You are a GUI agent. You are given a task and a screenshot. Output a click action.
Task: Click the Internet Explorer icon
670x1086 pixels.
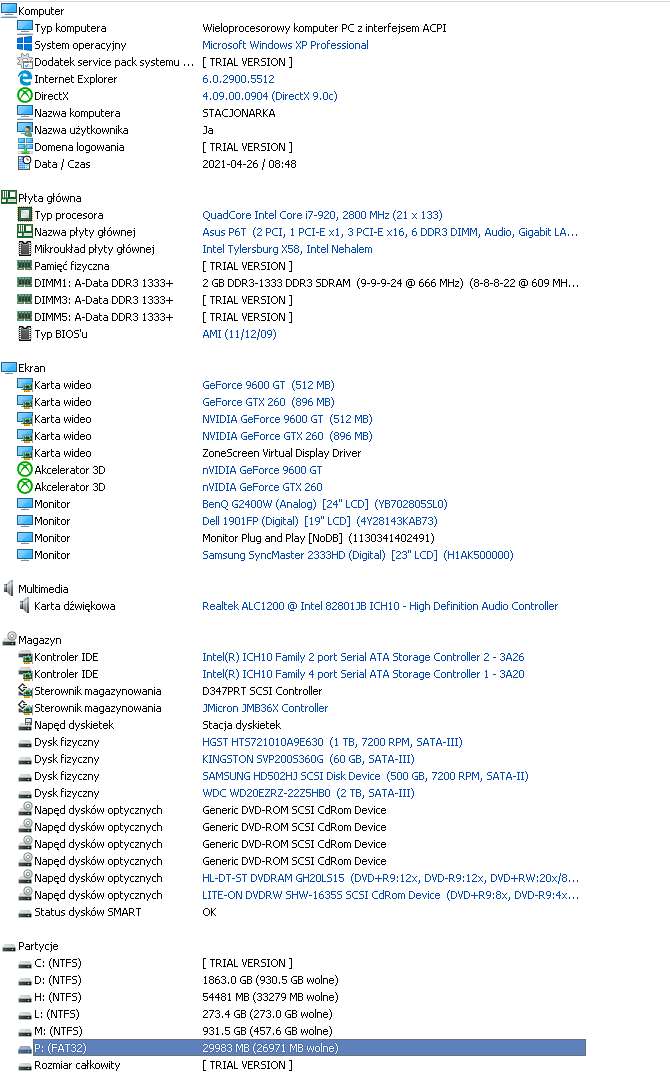point(25,78)
